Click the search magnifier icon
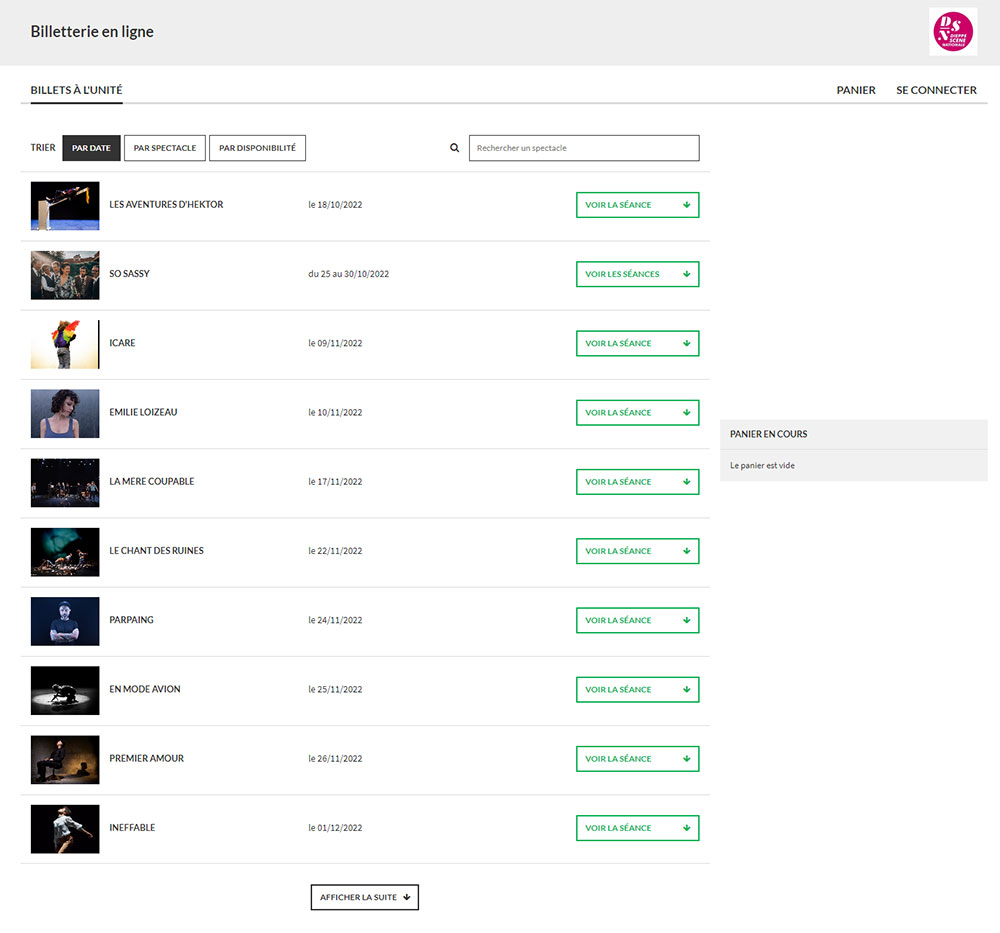 455,148
